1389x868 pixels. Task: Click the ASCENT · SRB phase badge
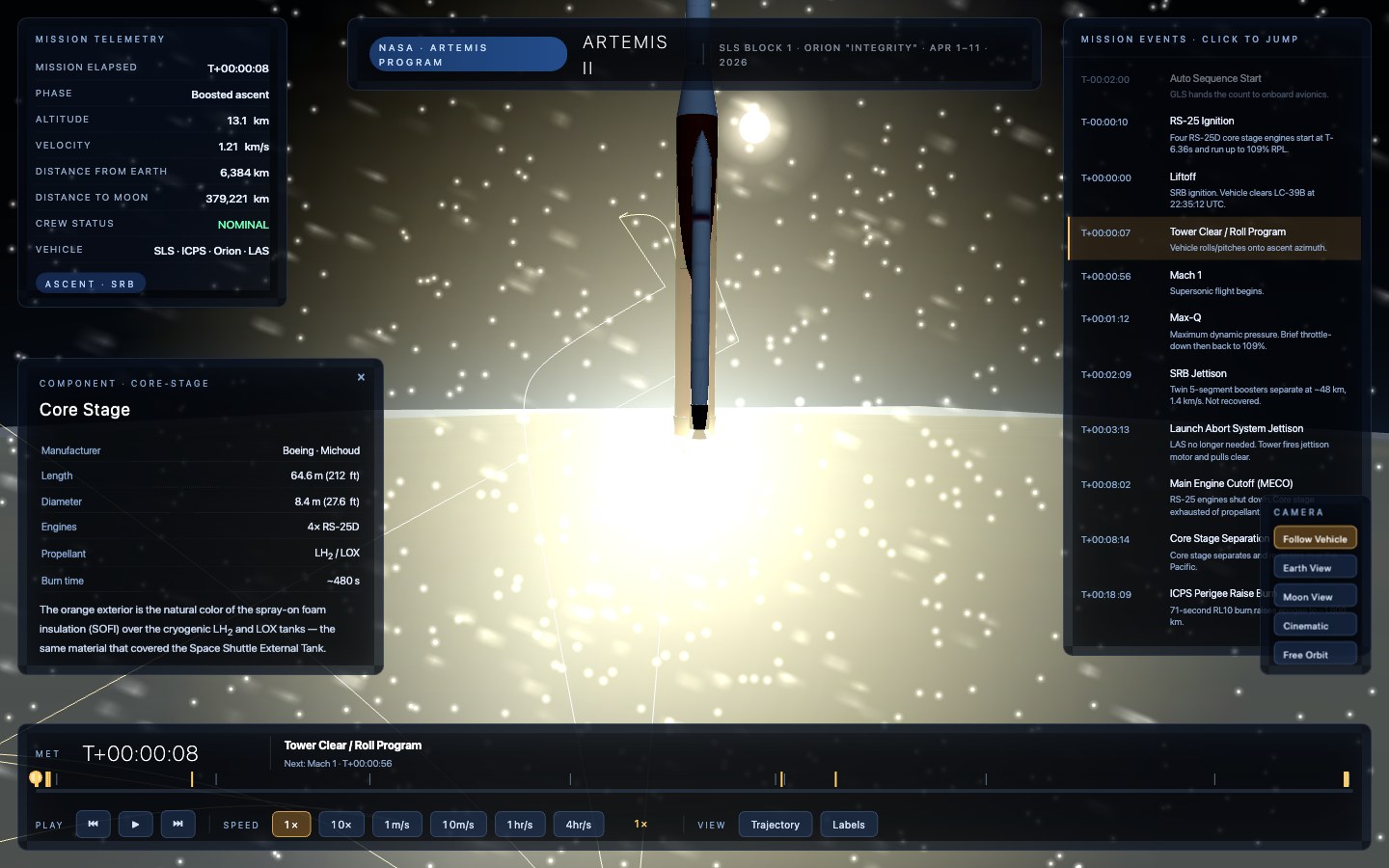click(91, 284)
